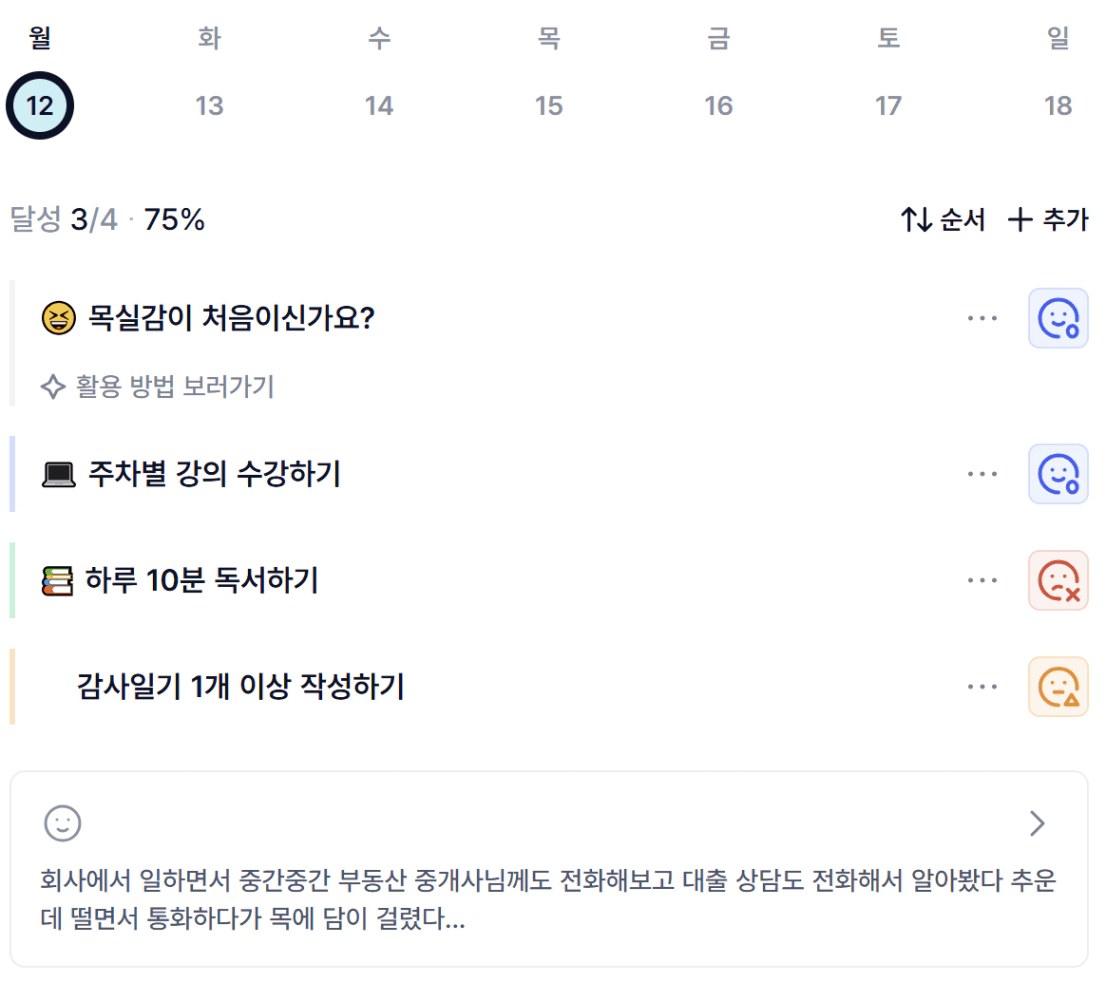
Task: Click the laptop emoji beside 주차별 강의 수강하기
Action: point(59,475)
